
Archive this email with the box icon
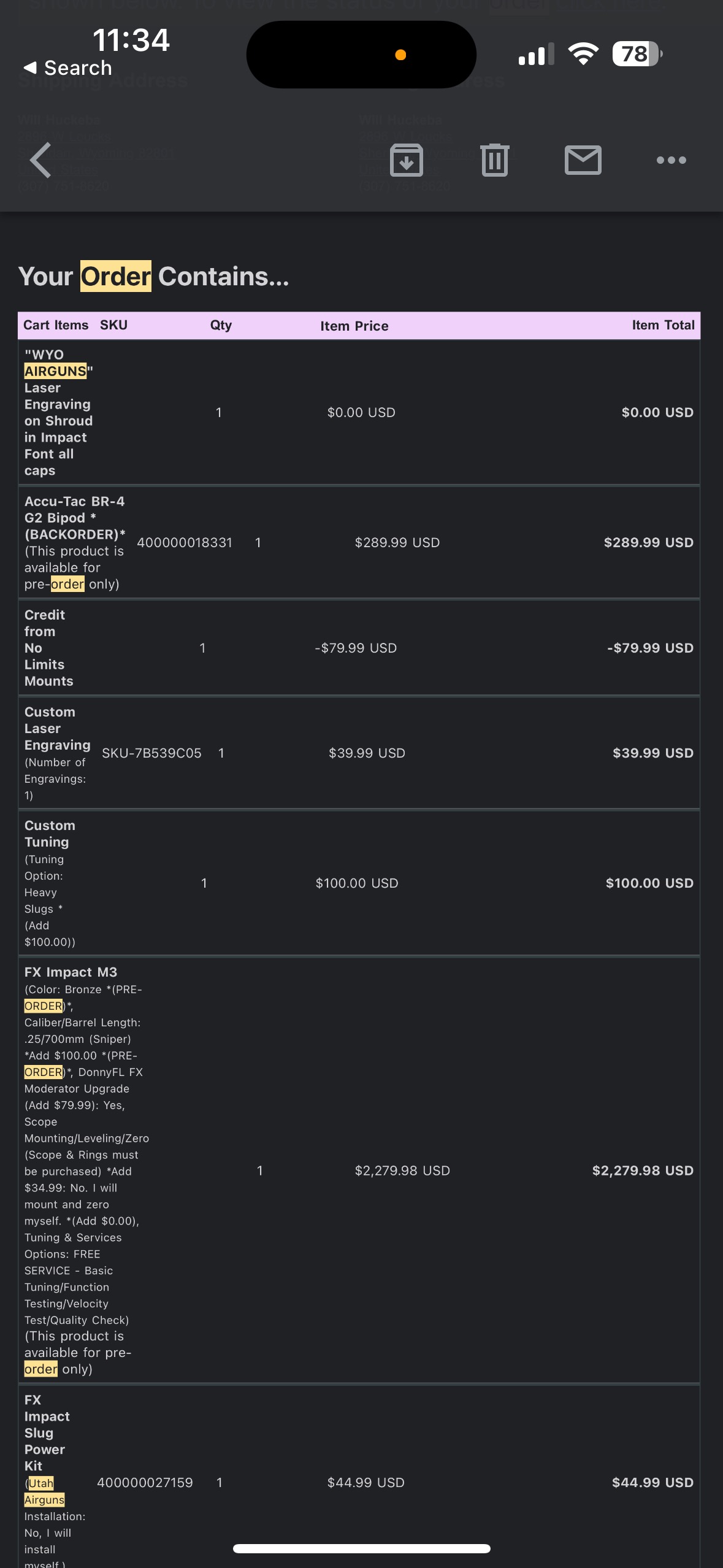pyautogui.click(x=406, y=160)
